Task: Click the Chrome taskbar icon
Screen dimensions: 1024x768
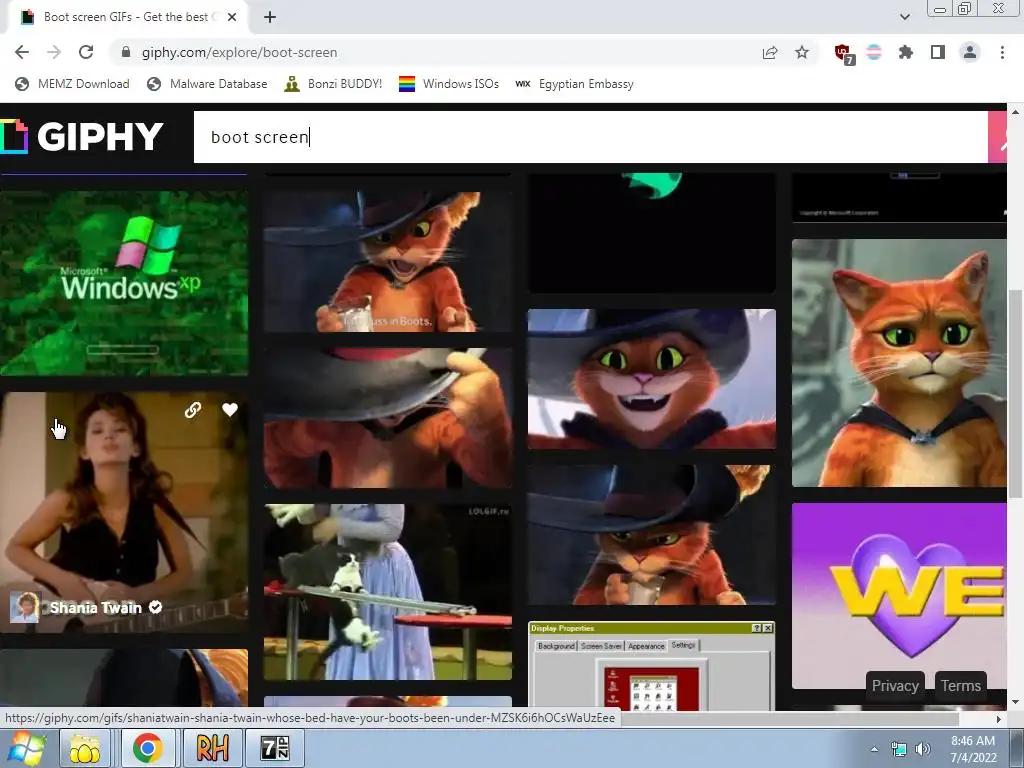Action: [x=148, y=748]
